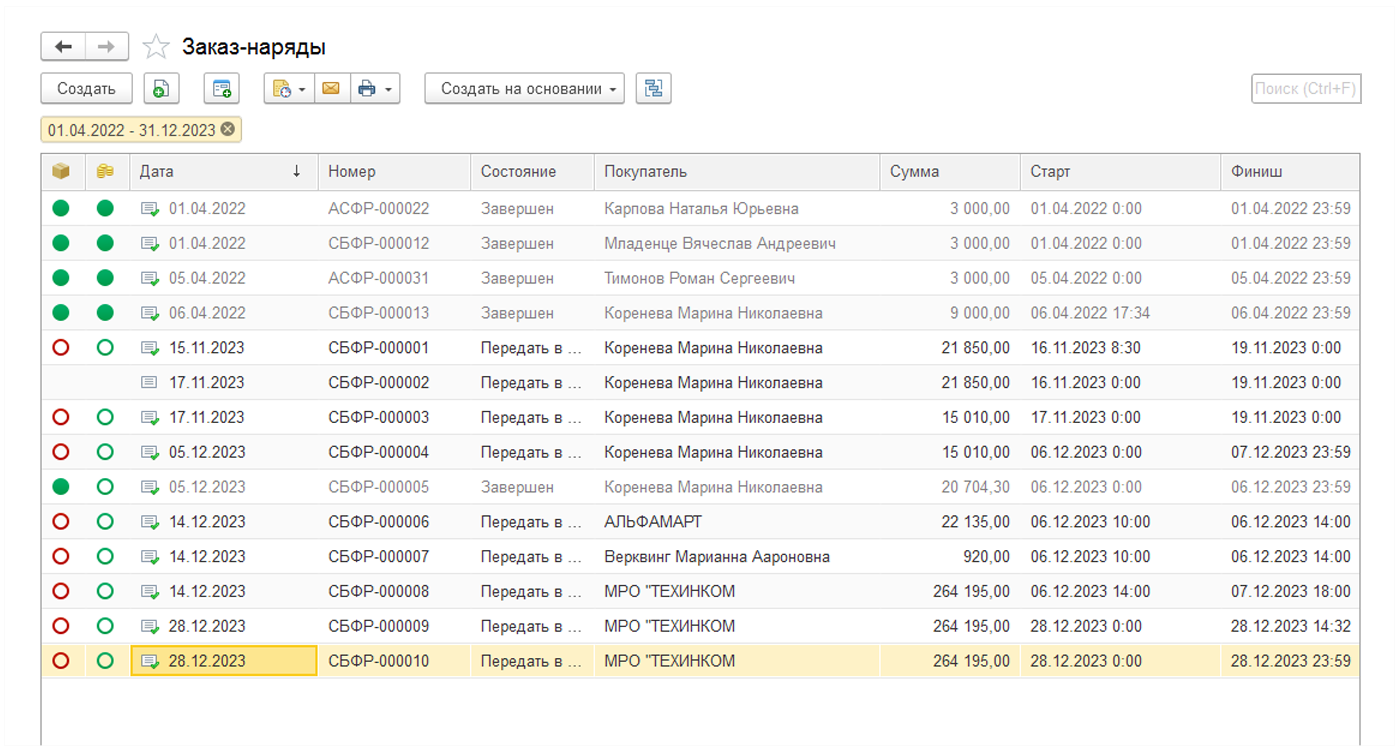Click the filled green box-column circle in row СБФР-000013
The height and width of the screenshot is (750, 1400).
tap(61, 313)
